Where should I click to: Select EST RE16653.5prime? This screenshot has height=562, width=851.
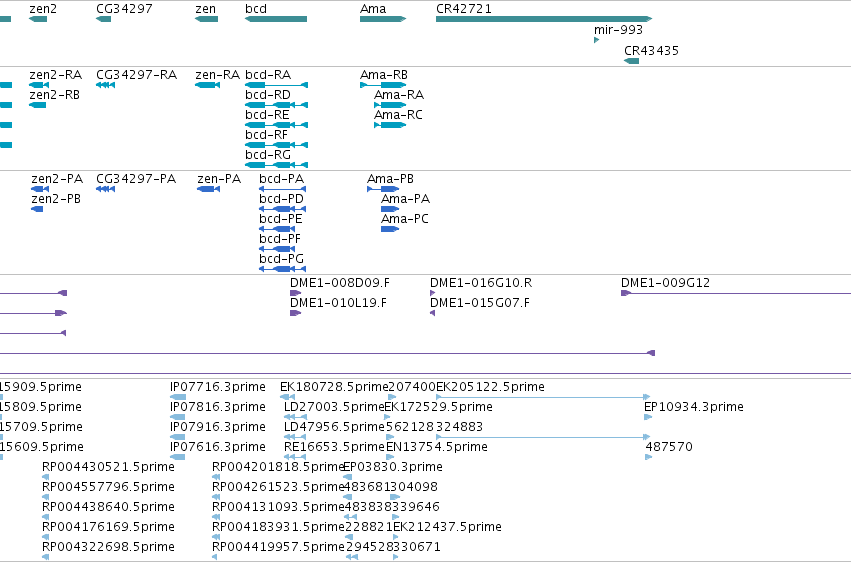coord(295,457)
